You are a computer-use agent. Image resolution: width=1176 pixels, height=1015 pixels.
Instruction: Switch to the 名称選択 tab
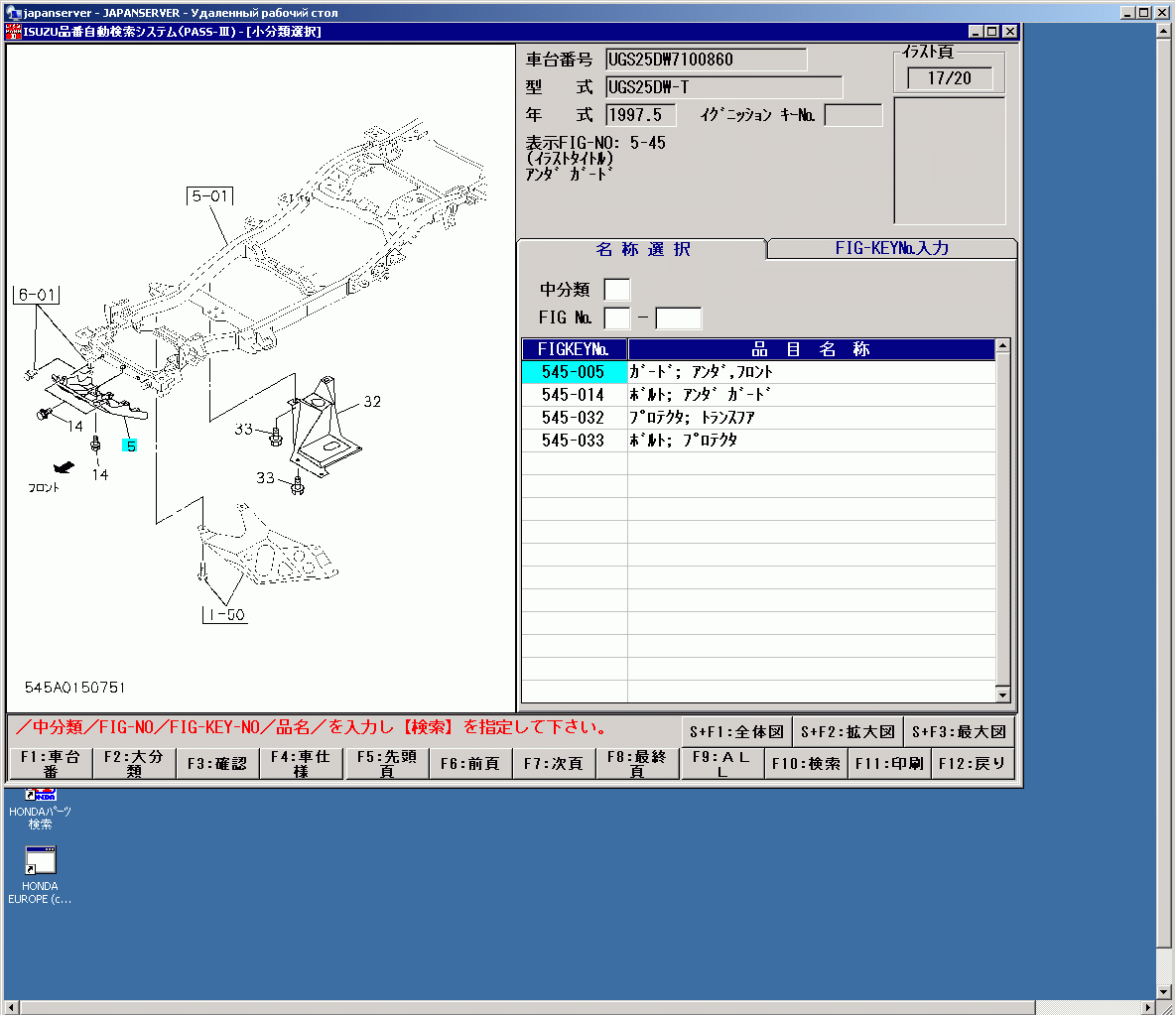point(642,249)
